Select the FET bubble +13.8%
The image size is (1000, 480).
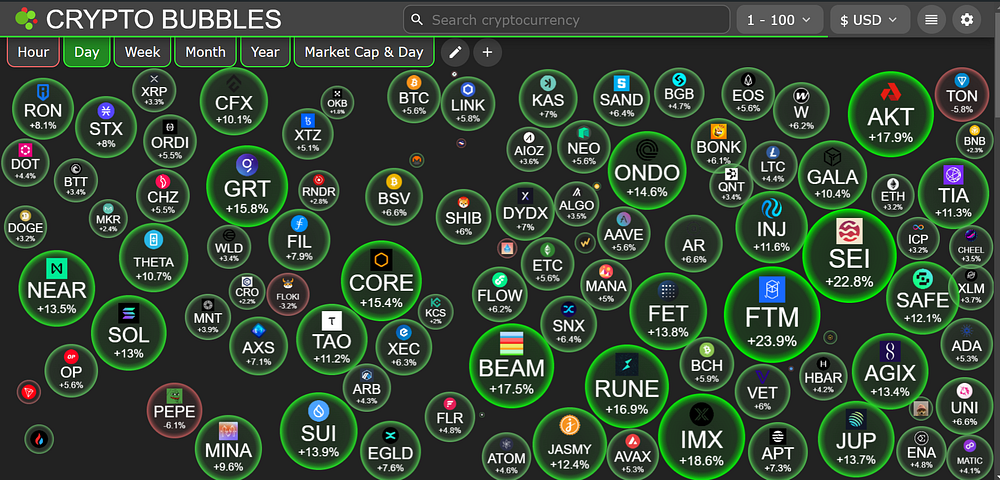(668, 311)
